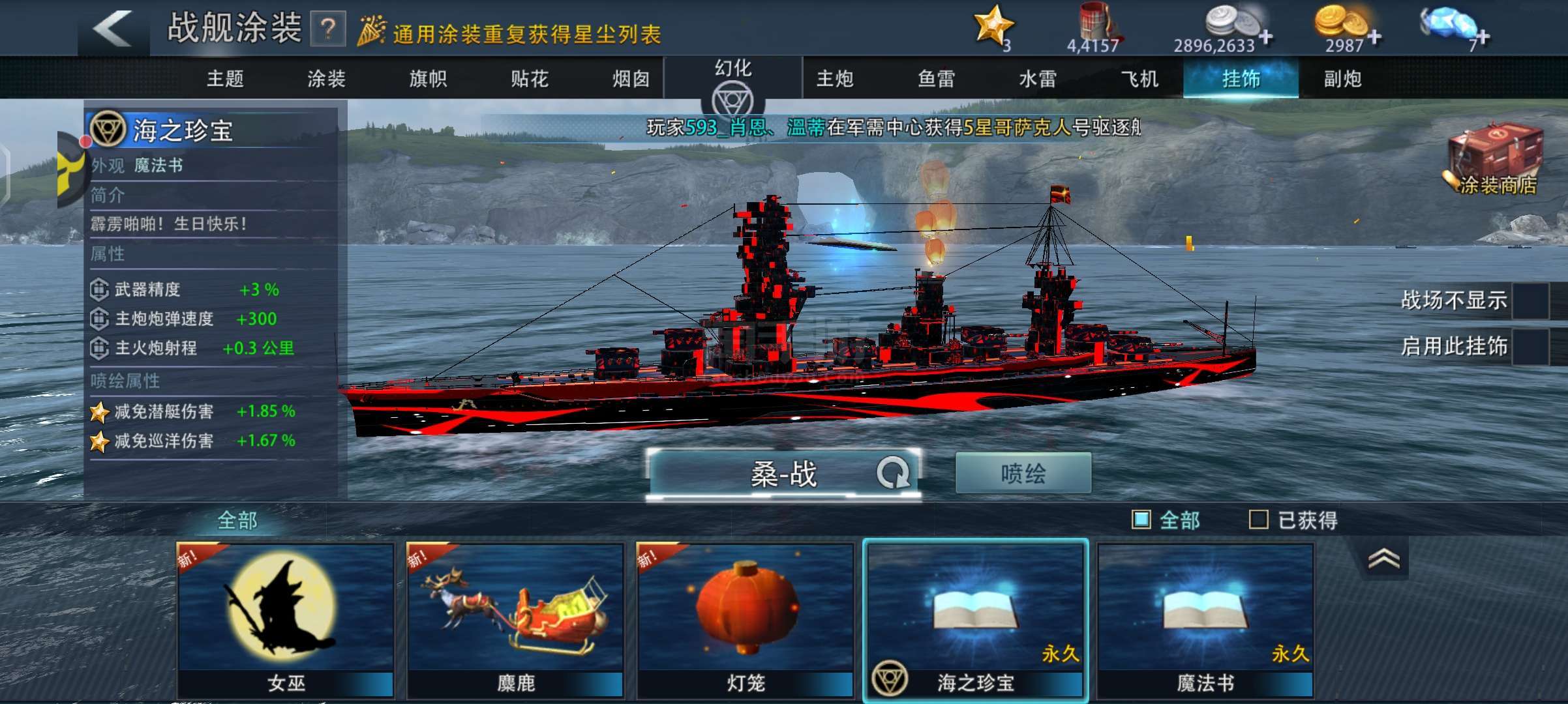1568x704 pixels.
Task: Open the help question mark icon
Action: point(328,29)
